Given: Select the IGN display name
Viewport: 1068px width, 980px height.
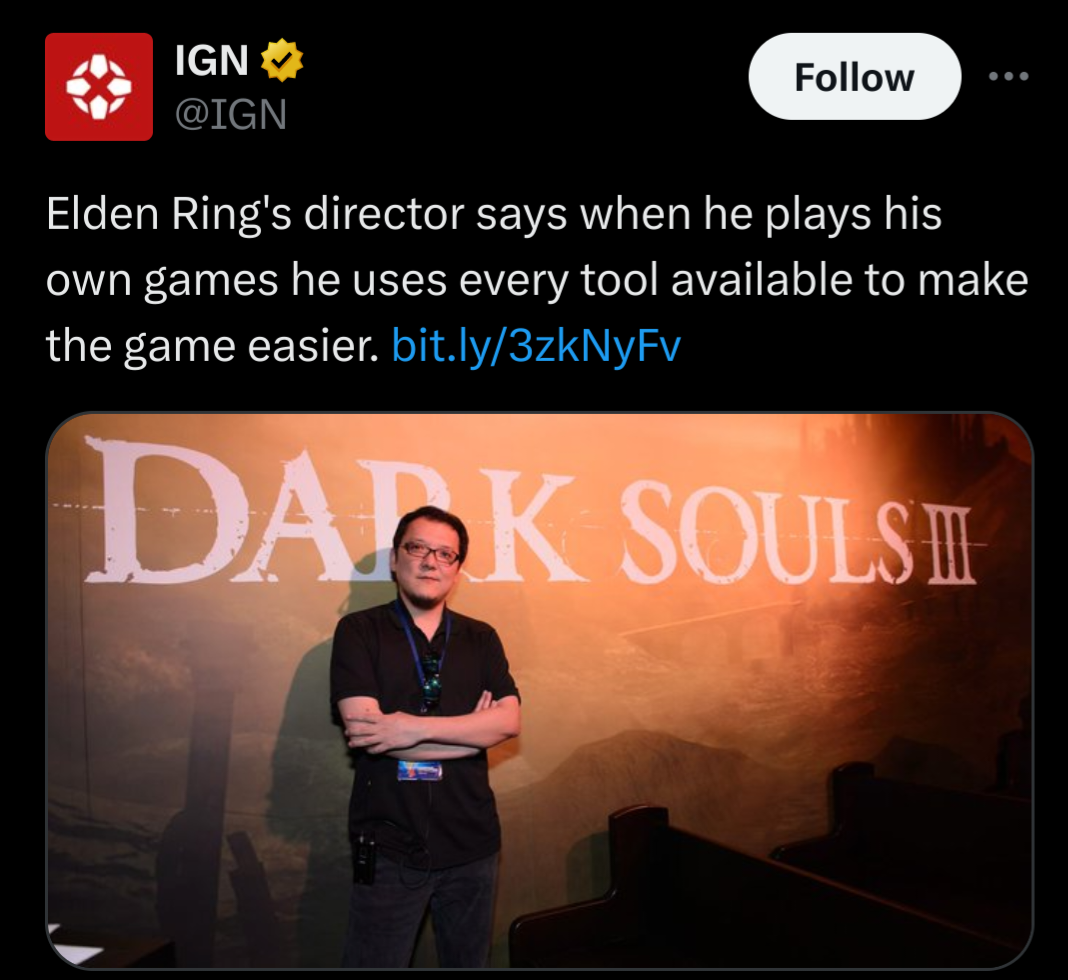Looking at the screenshot, I should pos(211,61).
